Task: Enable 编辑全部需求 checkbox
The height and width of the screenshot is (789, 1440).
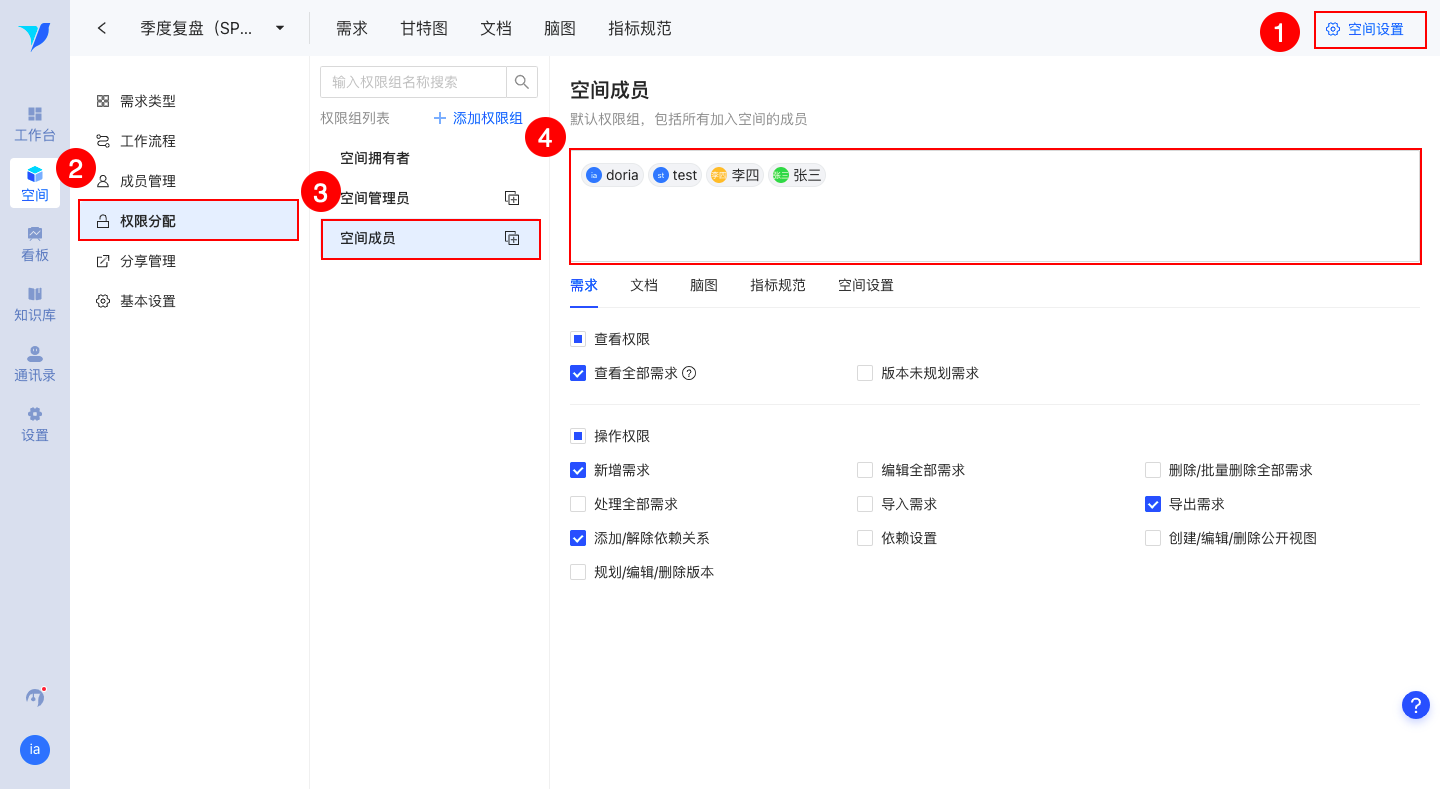Action: coord(865,470)
